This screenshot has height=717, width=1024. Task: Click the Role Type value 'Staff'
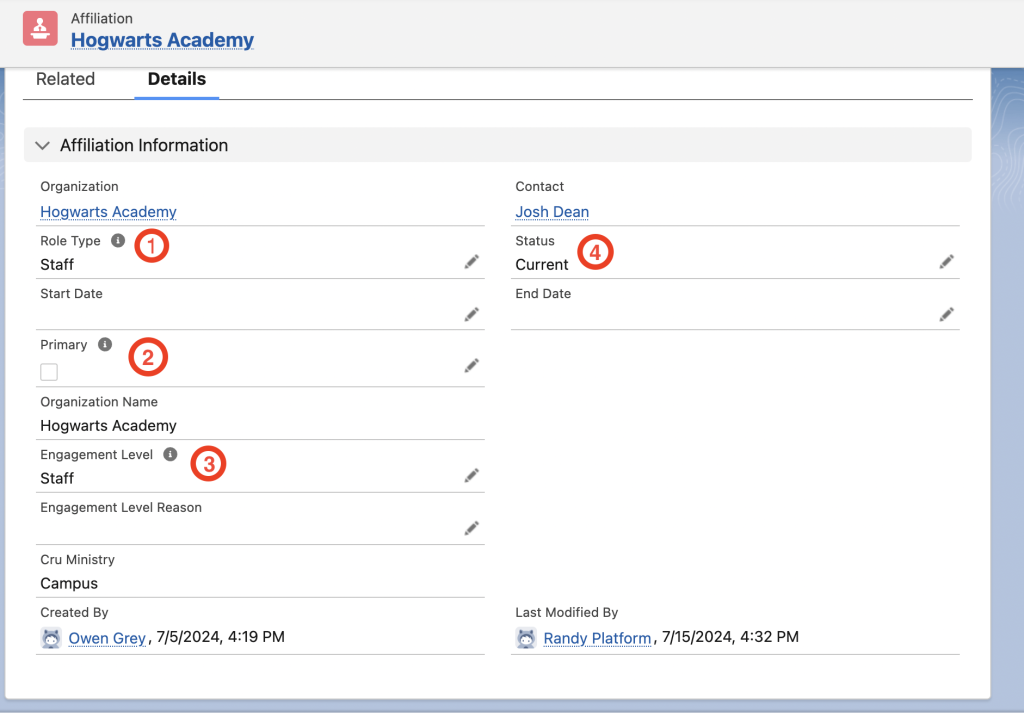(x=57, y=264)
